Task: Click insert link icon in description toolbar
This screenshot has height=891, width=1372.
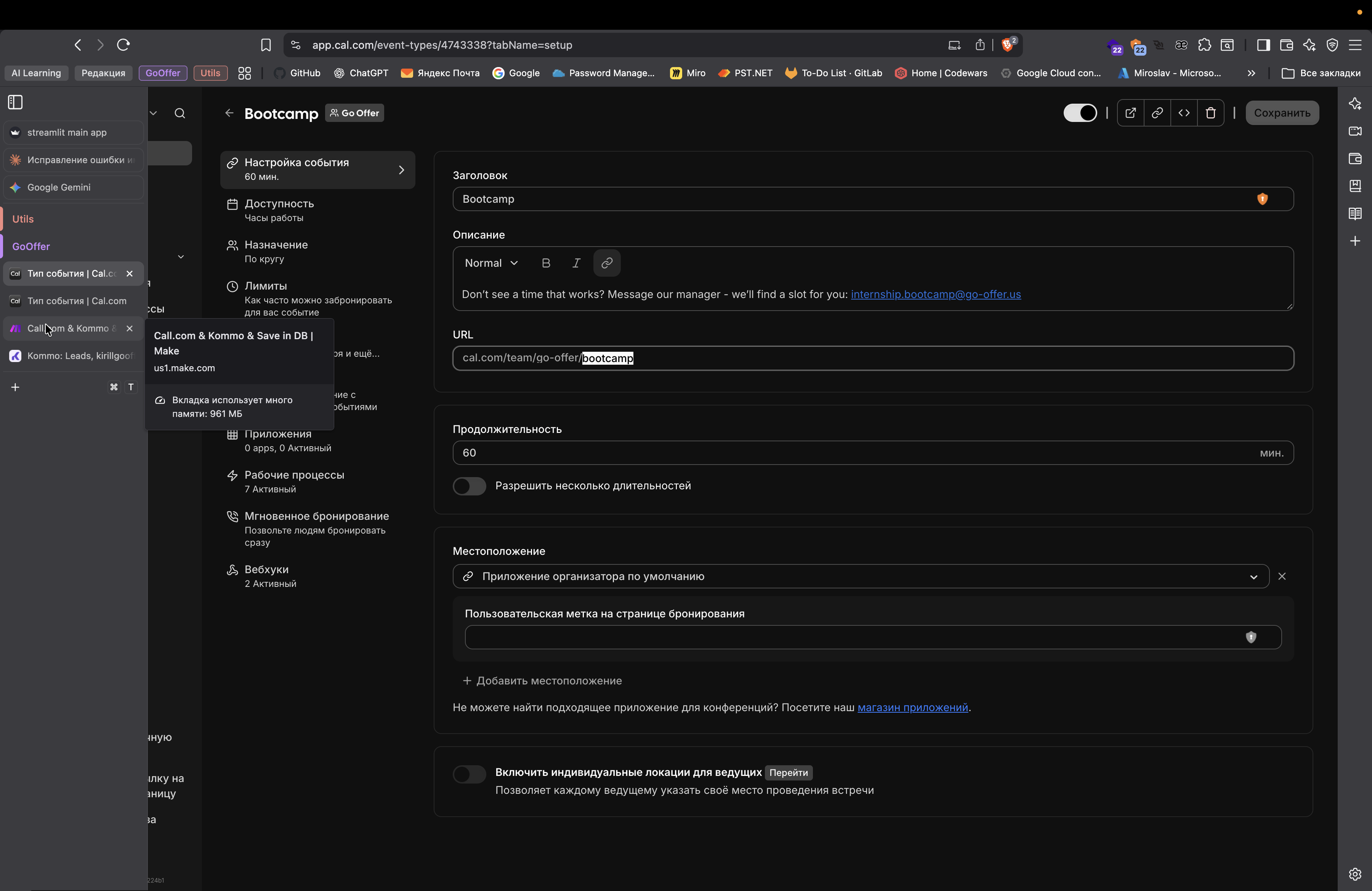Action: click(606, 263)
